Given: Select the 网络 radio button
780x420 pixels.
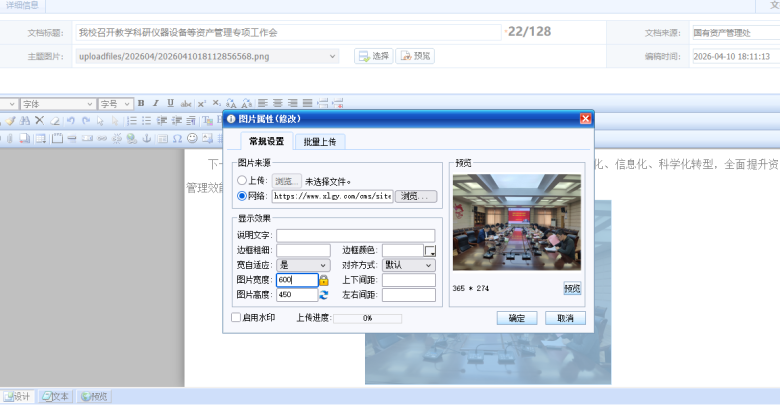Looking at the screenshot, I should 242,196.
